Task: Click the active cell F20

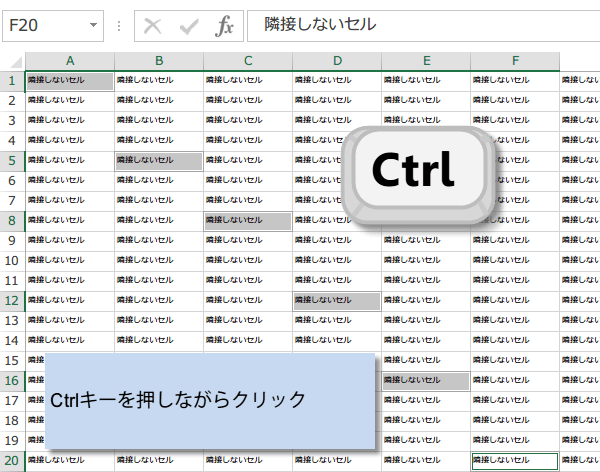Action: pos(515,460)
